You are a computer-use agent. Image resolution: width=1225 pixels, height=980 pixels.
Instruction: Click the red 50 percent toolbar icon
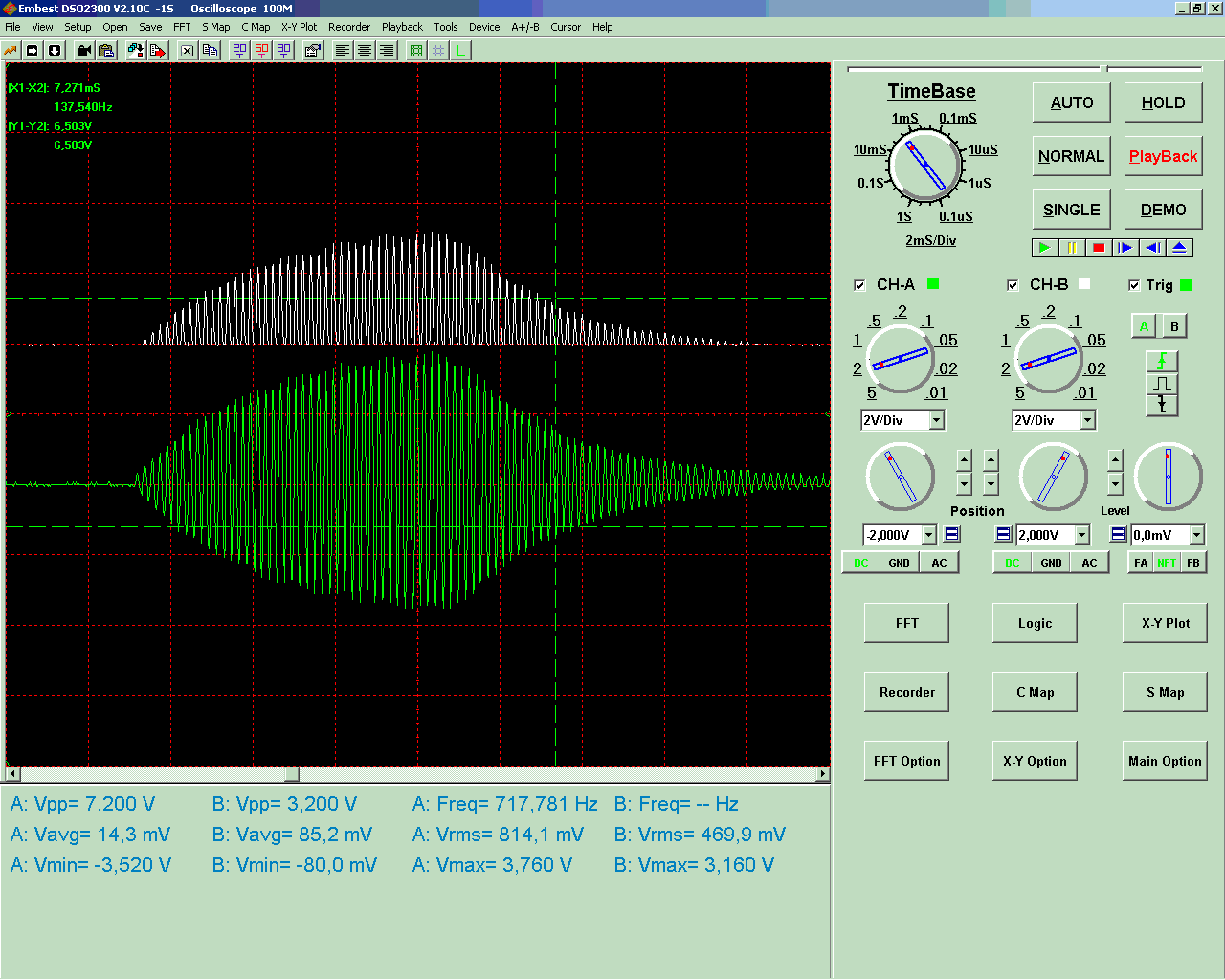pos(261,51)
